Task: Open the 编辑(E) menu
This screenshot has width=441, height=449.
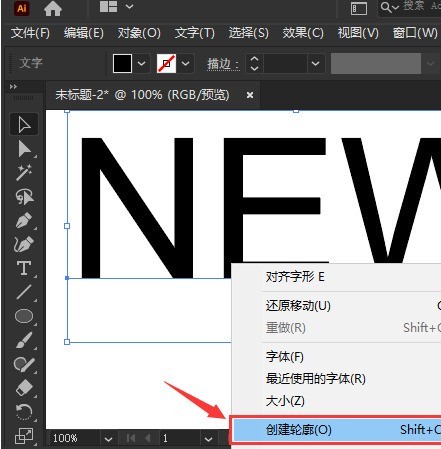Action: point(84,33)
